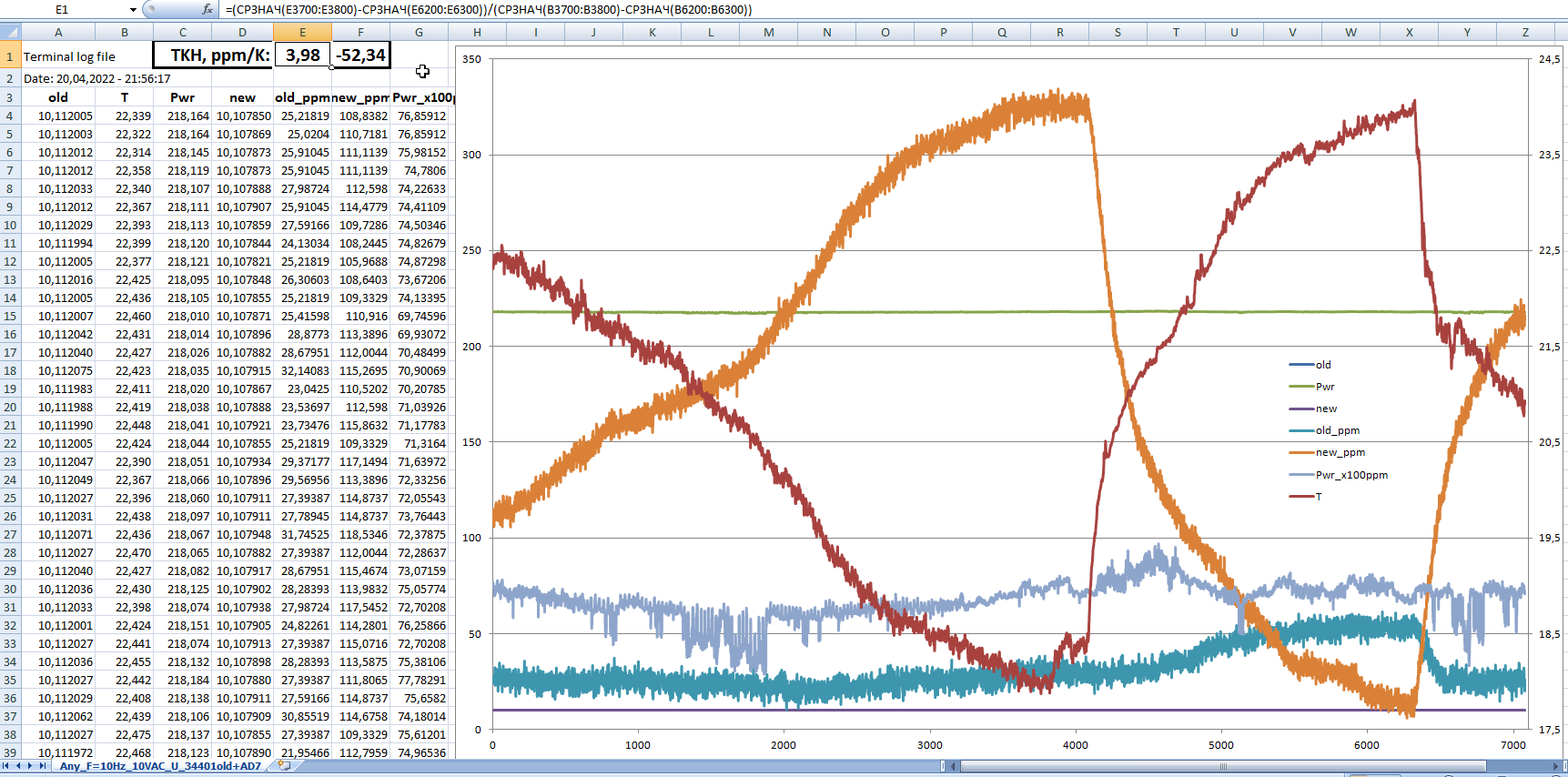This screenshot has height=777, width=1568.
Task: Click the Select All corner triangle
Action: click(10, 32)
